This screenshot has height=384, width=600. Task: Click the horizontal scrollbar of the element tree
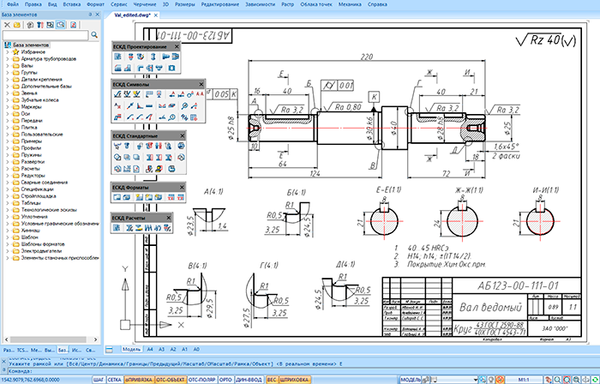51,340
